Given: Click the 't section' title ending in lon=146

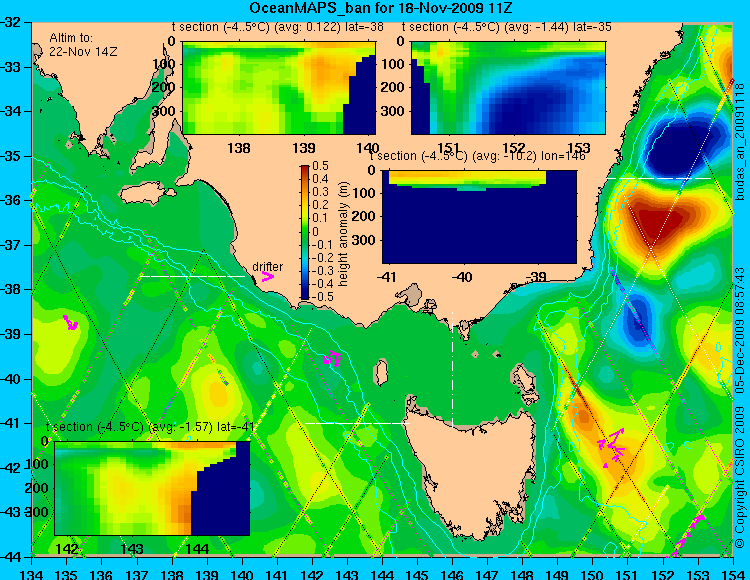Looking at the screenshot, I should [477, 156].
